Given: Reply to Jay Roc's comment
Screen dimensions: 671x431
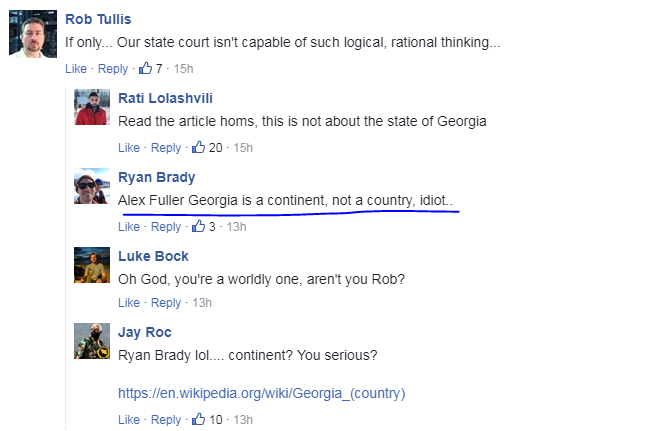Looking at the screenshot, I should click(166, 420).
